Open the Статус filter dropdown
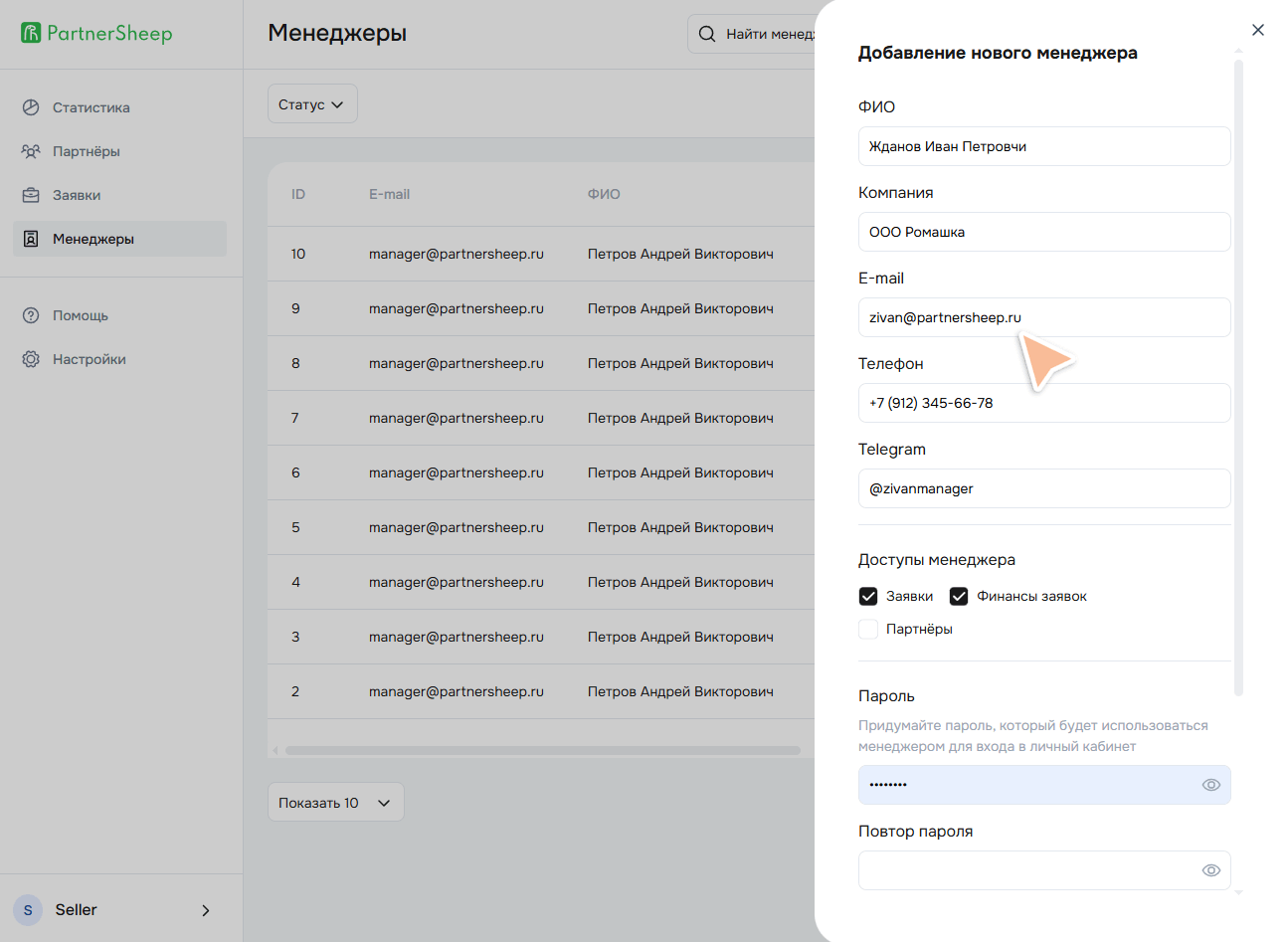 tap(311, 104)
